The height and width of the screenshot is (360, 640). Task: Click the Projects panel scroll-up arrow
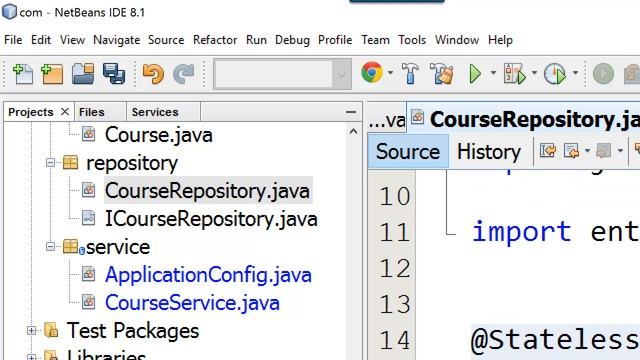click(x=353, y=131)
